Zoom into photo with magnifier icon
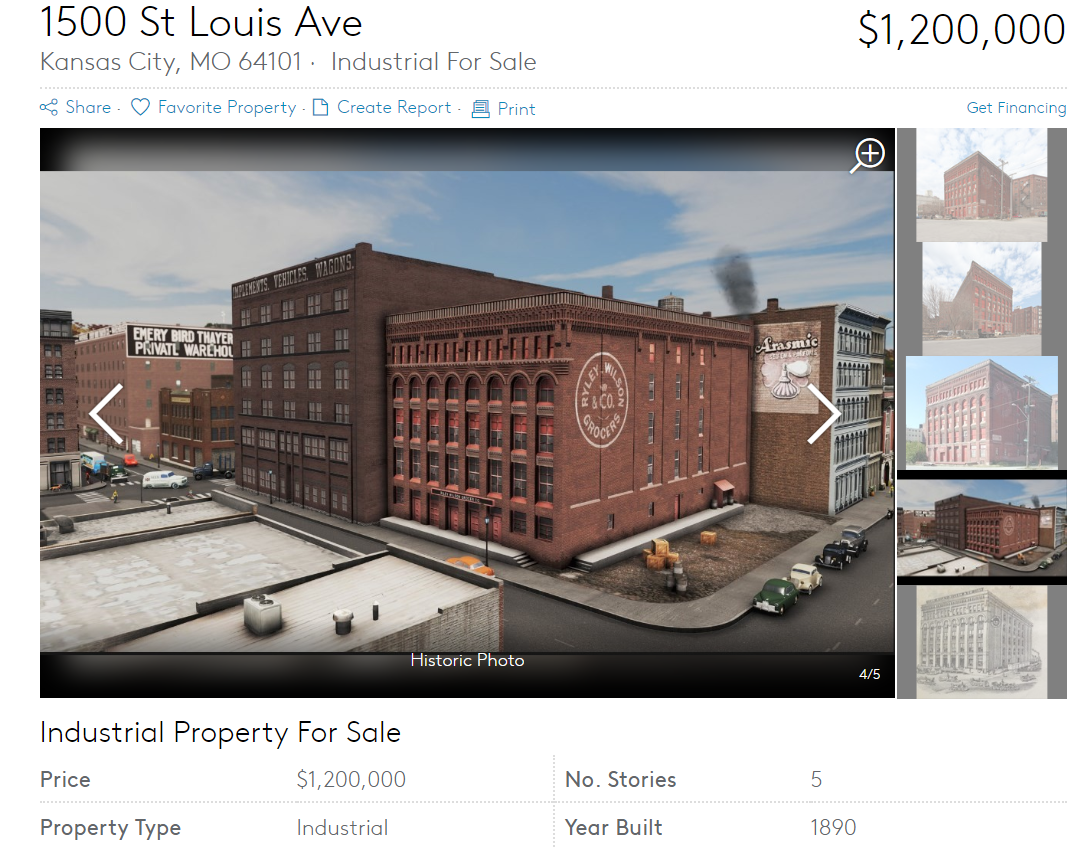This screenshot has height=849, width=1085. [x=868, y=155]
